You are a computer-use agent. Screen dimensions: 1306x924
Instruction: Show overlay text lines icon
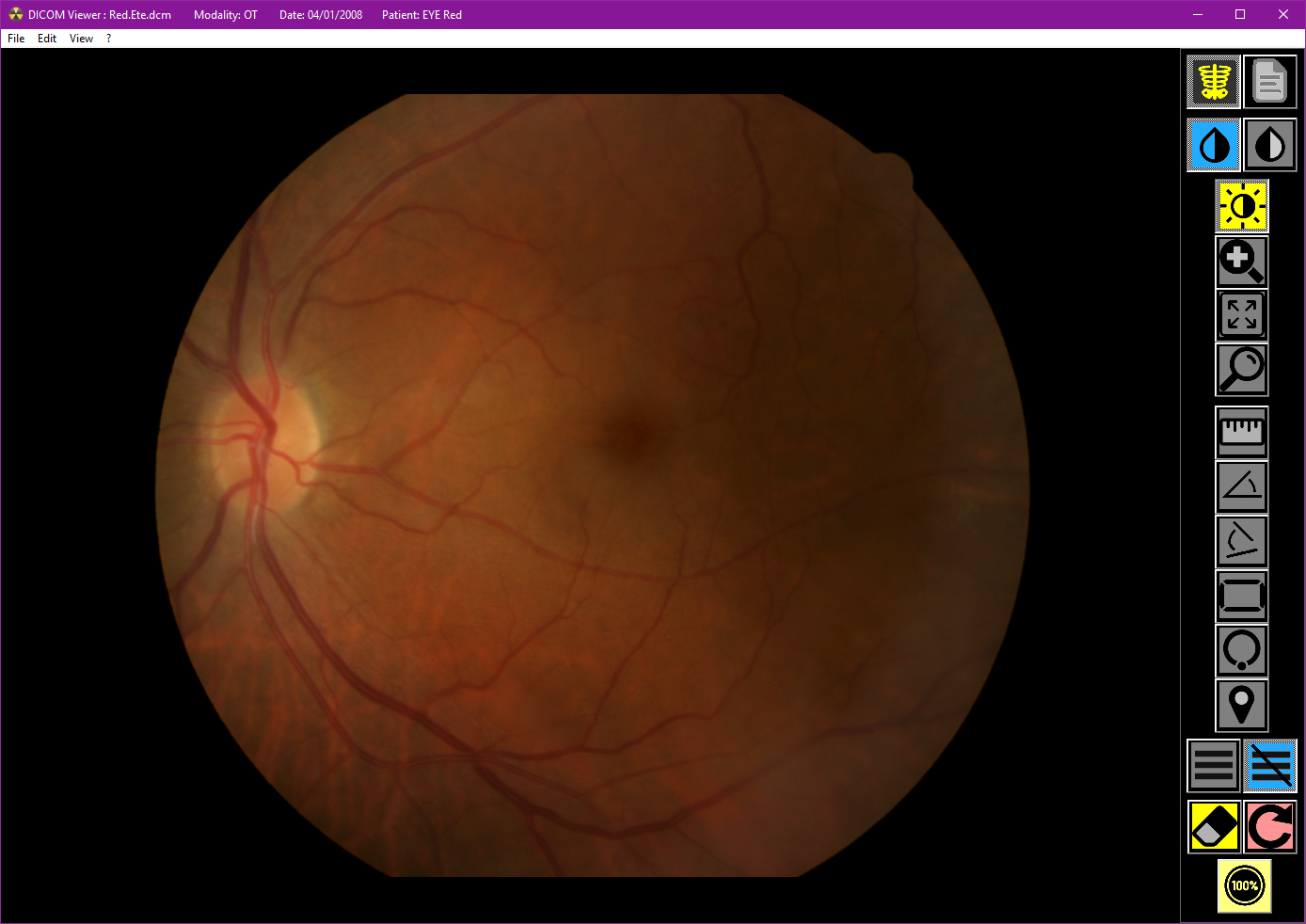coord(1214,766)
